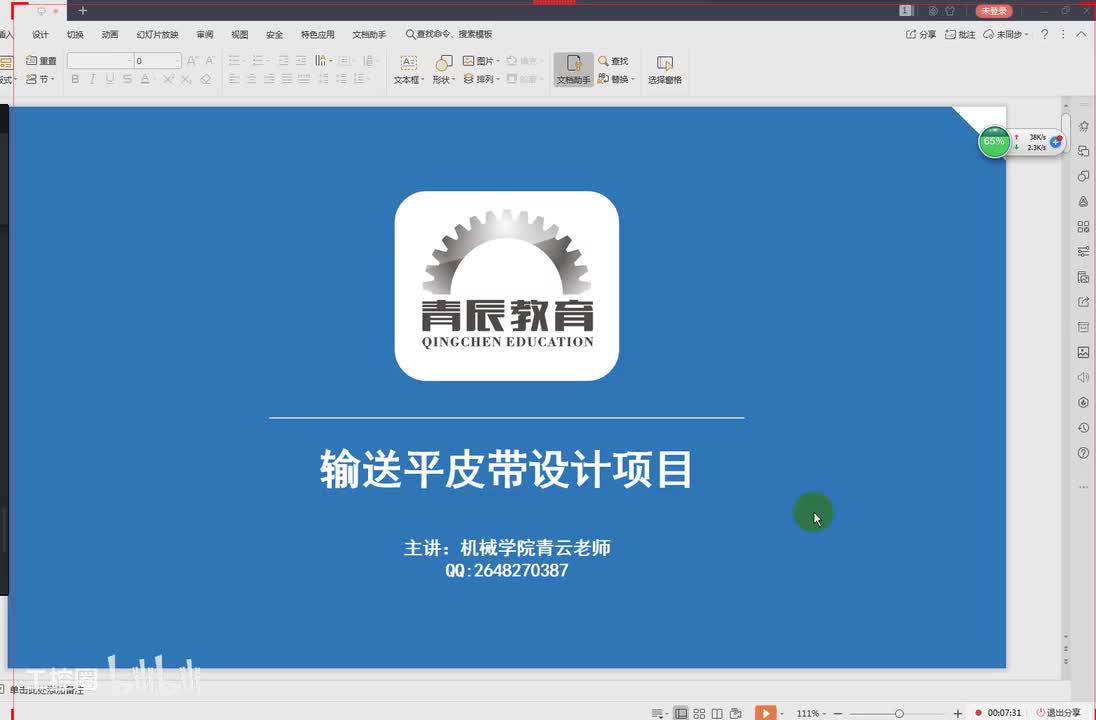The image size is (1096, 720).
Task: Click the bullet list icon
Action: pos(234,61)
